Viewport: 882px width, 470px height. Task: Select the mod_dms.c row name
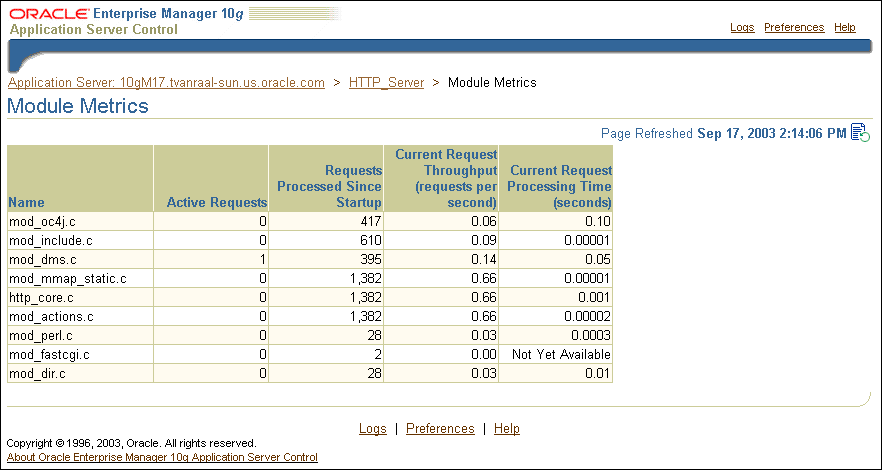coord(43,260)
